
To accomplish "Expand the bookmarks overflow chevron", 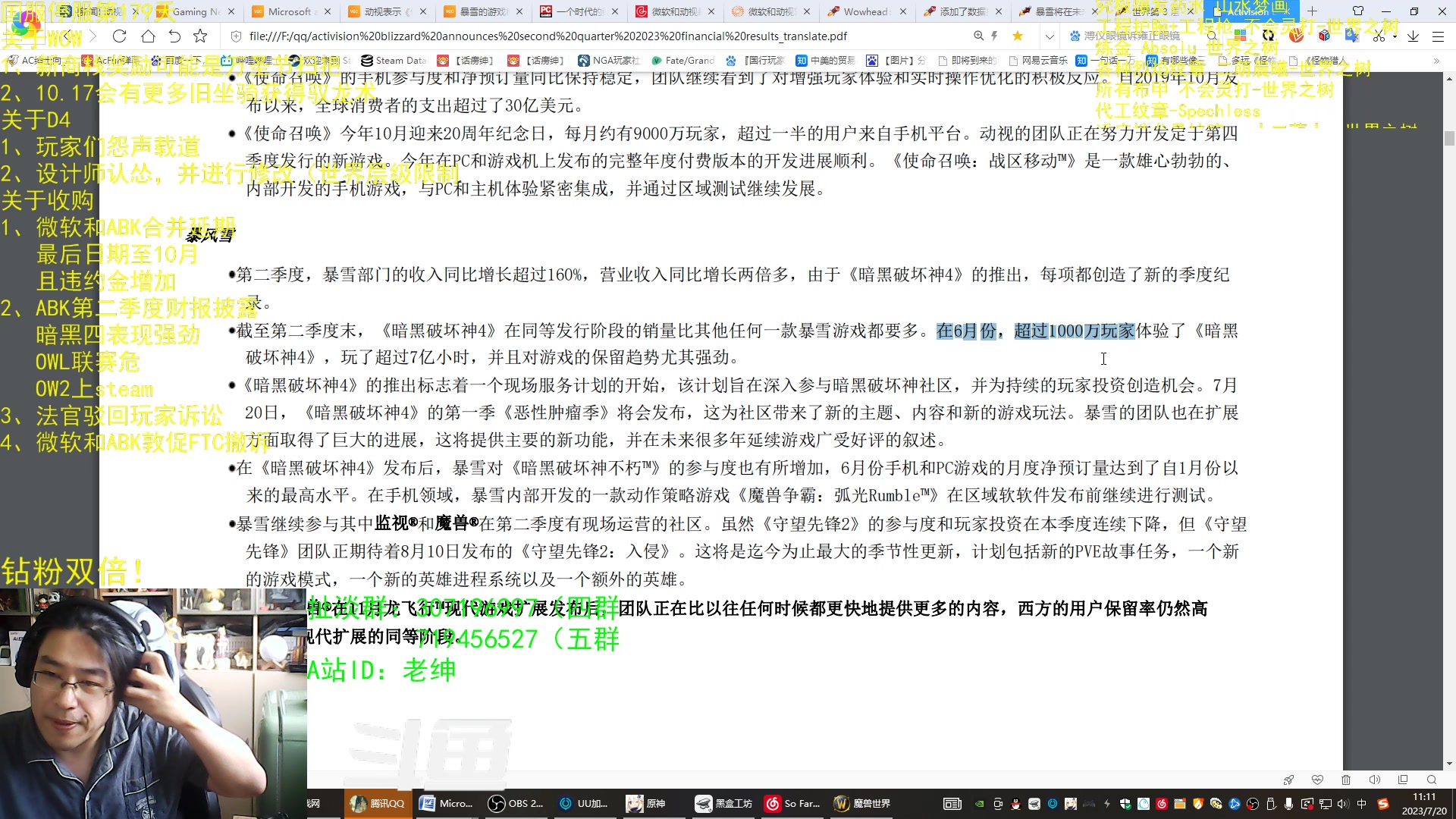I will click(x=1436, y=61).
